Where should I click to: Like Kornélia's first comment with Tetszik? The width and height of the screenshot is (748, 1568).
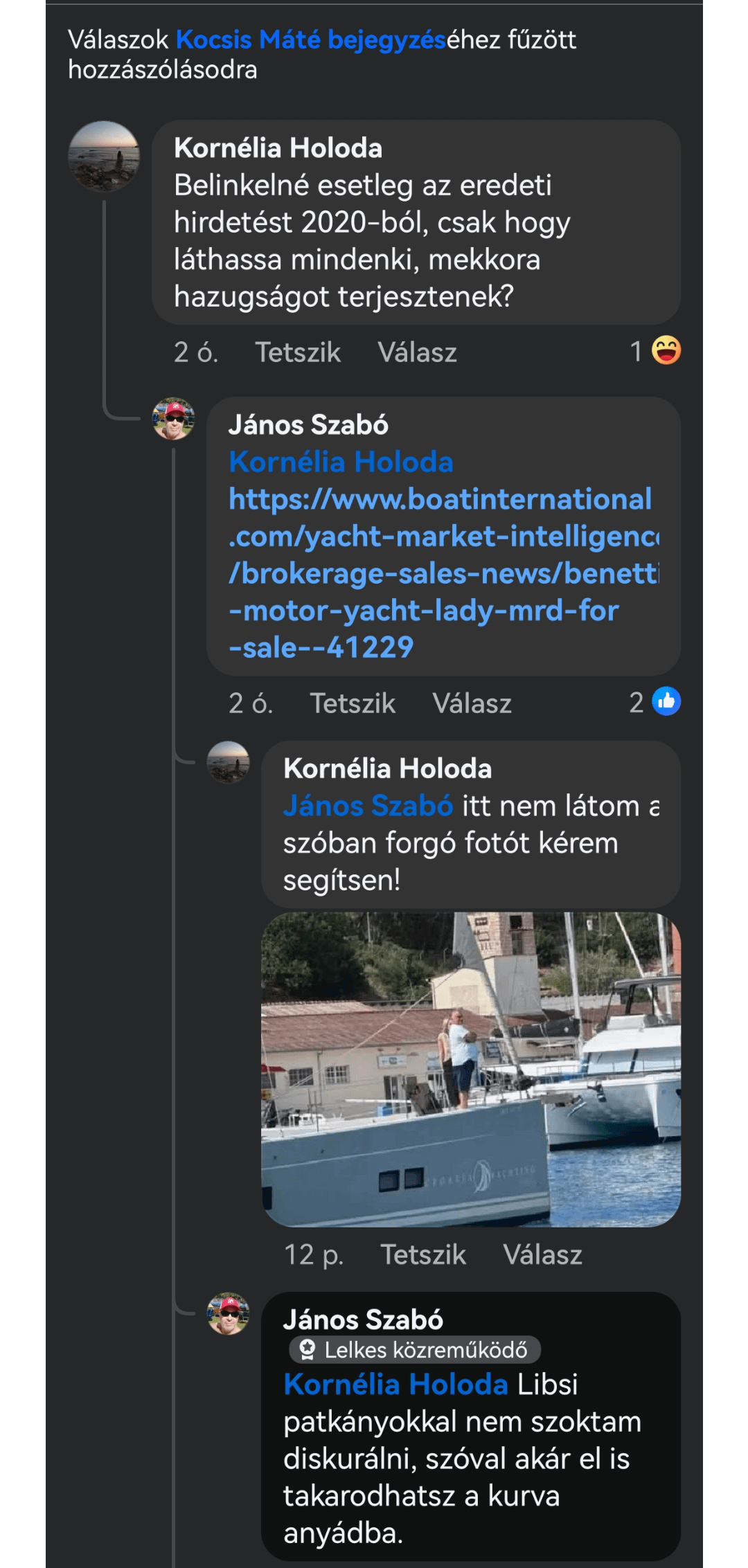pos(298,352)
